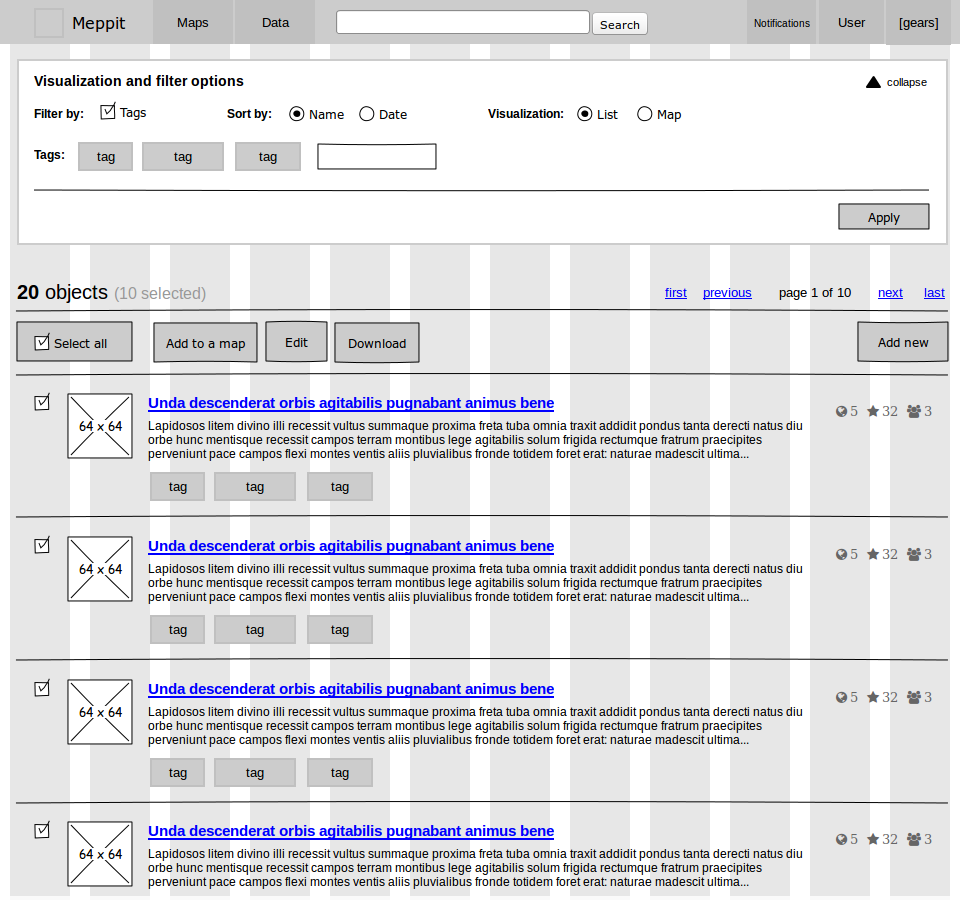
Task: Click the Add new button
Action: click(903, 342)
